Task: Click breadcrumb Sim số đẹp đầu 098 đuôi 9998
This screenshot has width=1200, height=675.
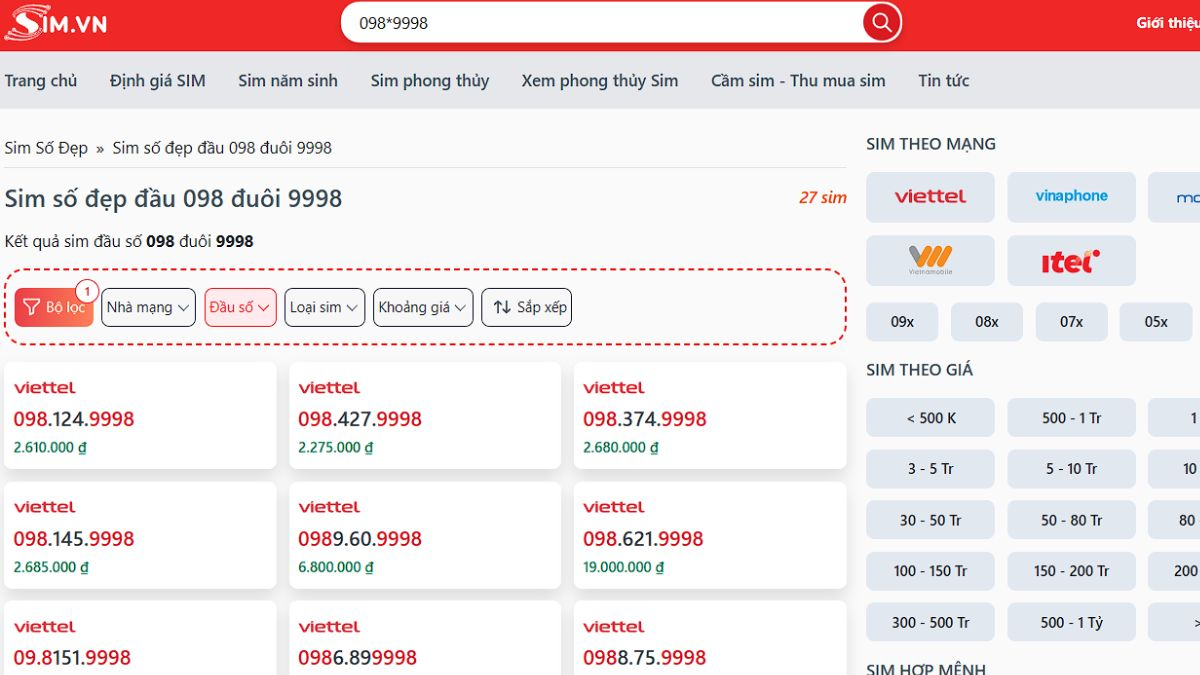Action: 222,147
